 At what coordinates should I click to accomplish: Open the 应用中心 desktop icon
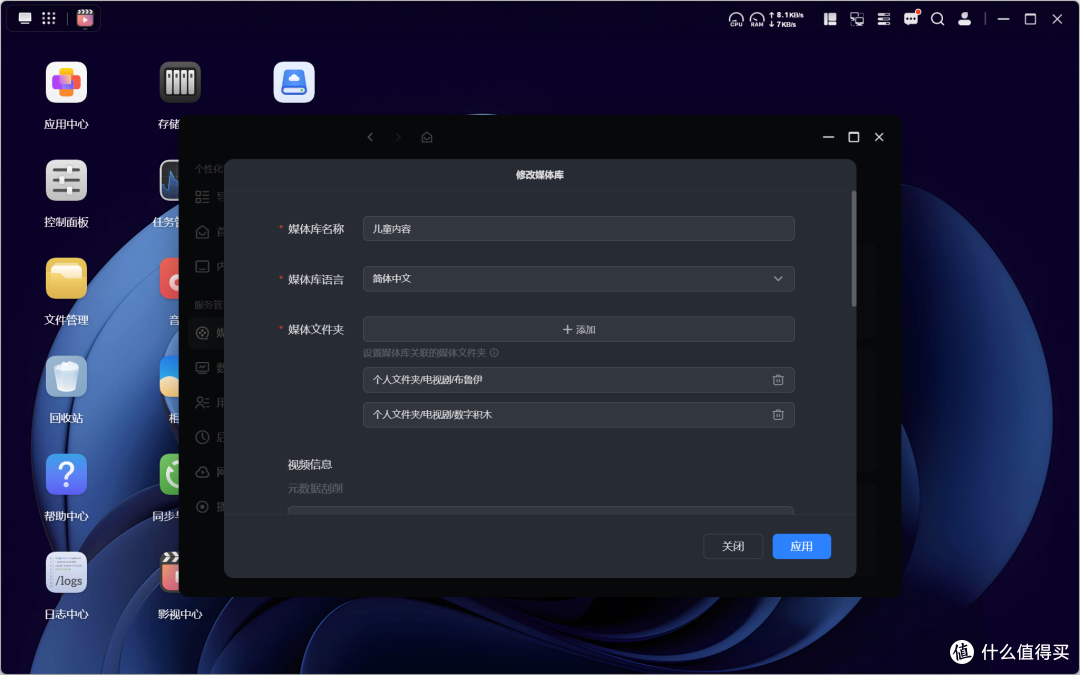pyautogui.click(x=66, y=83)
